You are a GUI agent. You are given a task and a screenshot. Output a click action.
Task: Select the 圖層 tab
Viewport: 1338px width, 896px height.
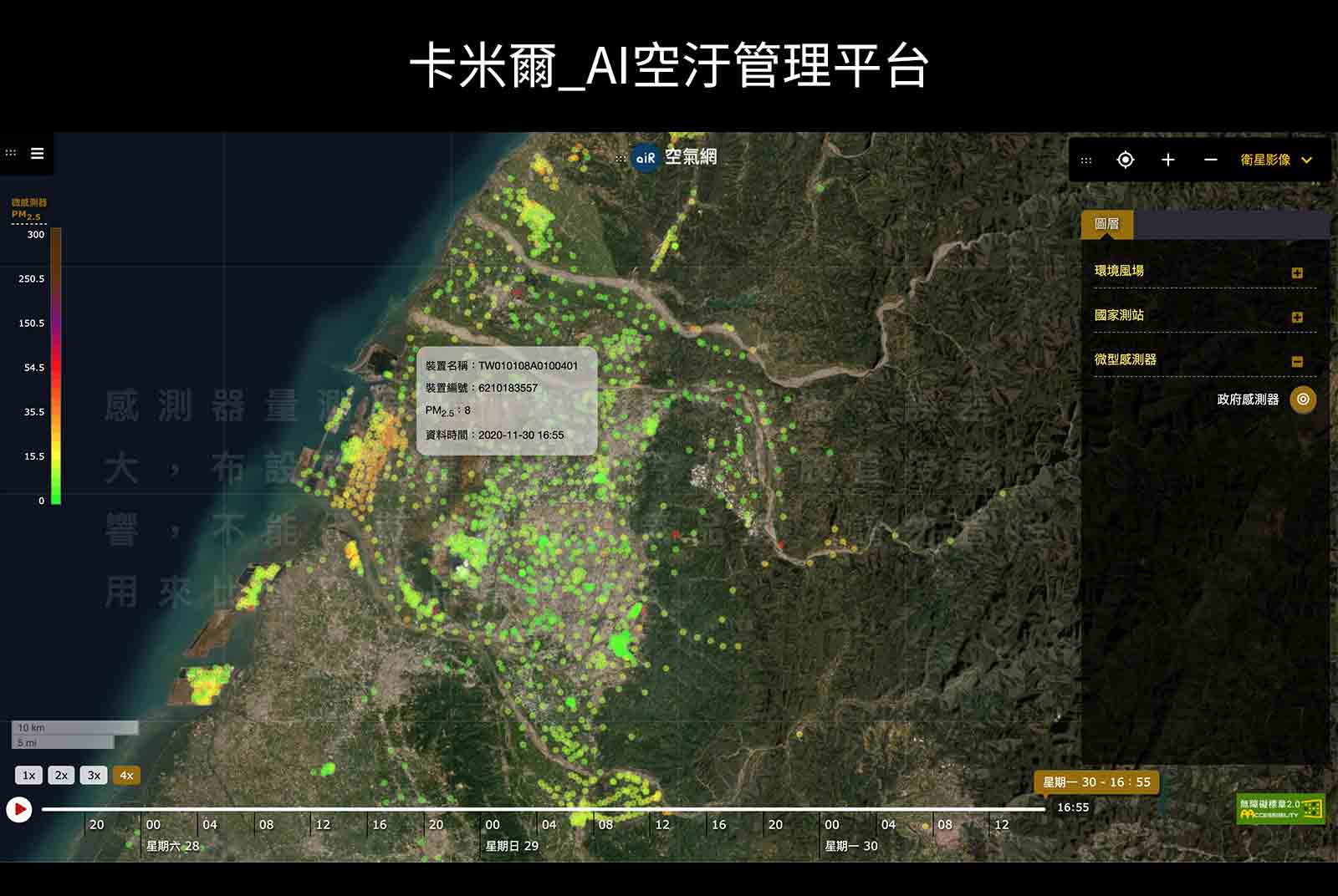click(x=1107, y=224)
